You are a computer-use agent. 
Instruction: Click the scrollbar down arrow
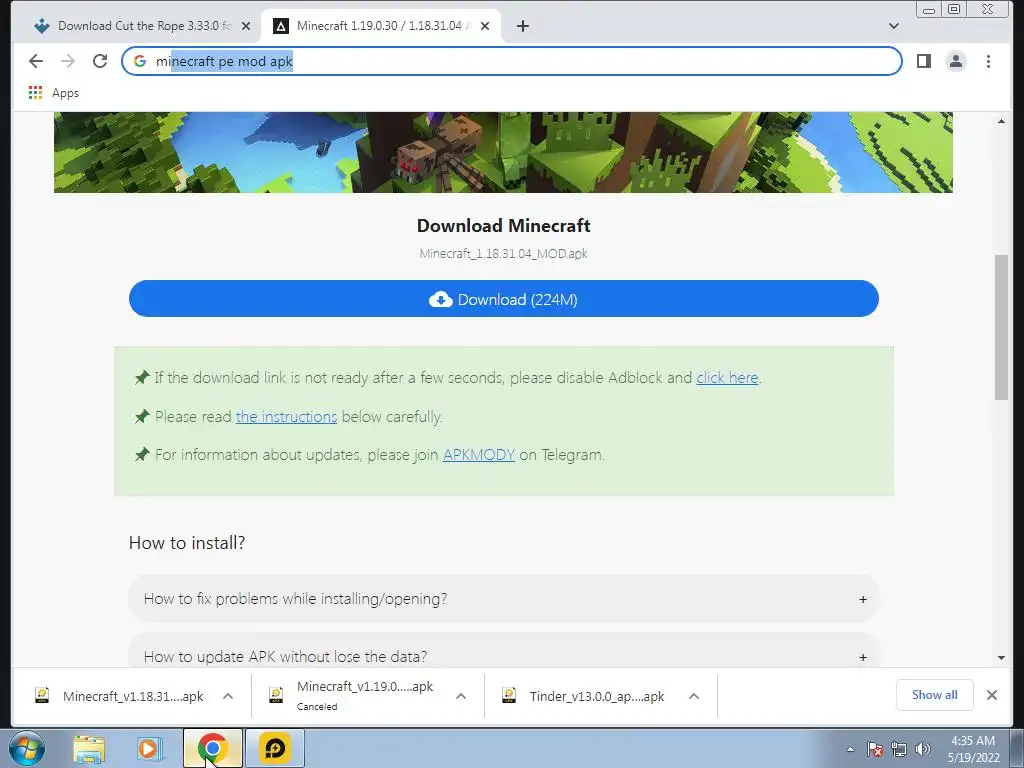1001,658
